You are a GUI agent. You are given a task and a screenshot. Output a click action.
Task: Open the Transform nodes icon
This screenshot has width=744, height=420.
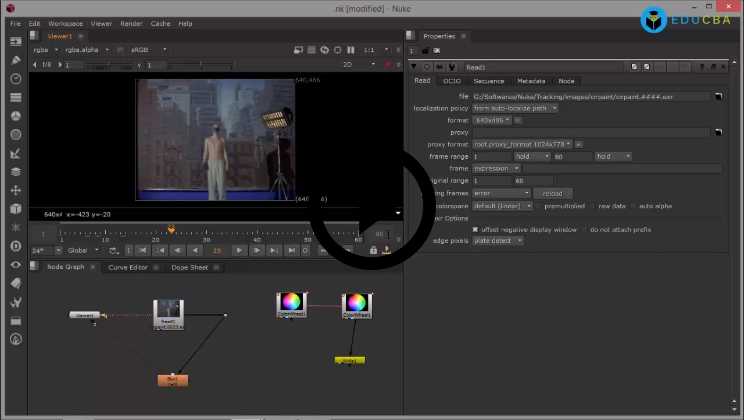[x=15, y=190]
